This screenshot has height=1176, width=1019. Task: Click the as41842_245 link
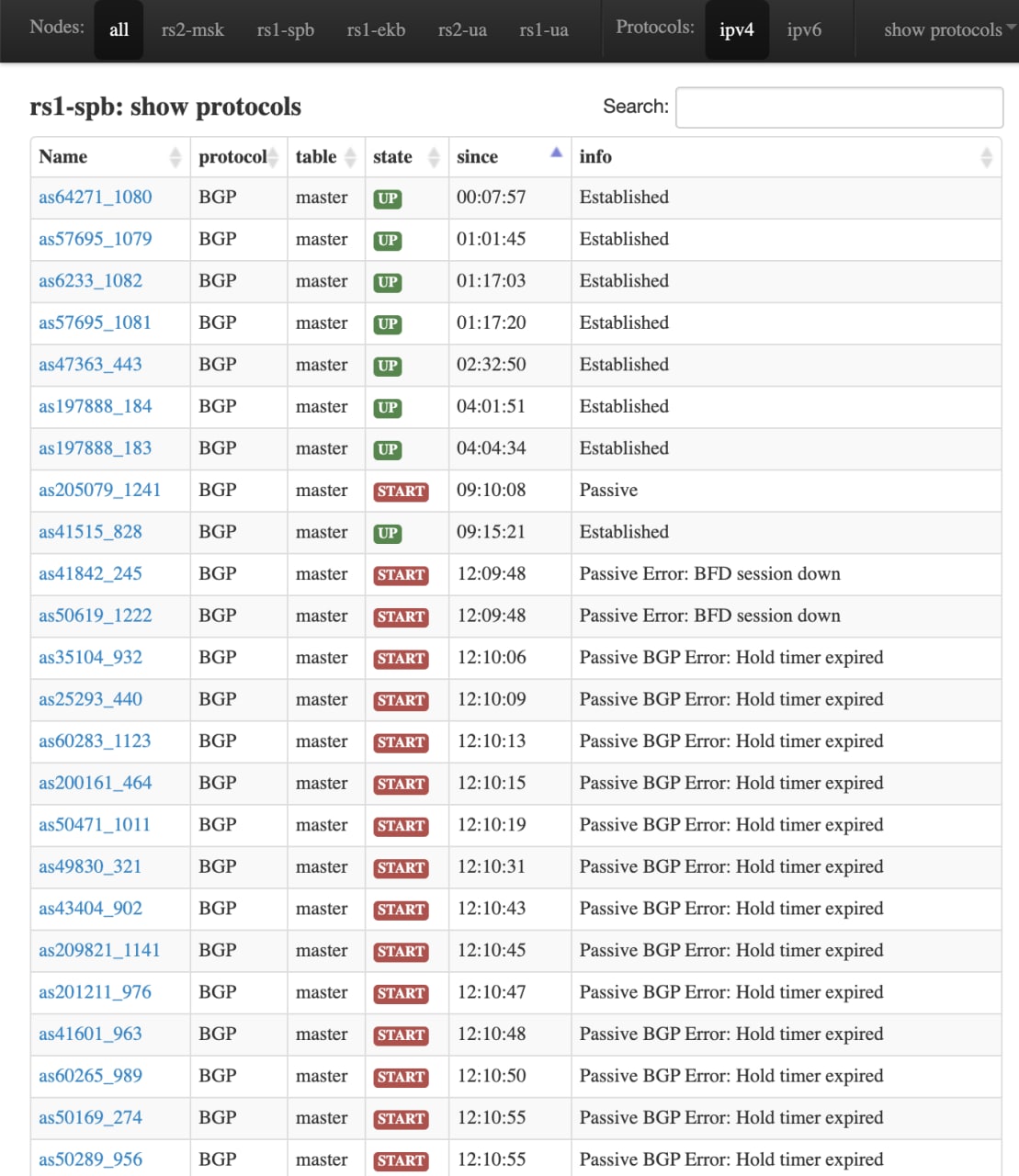pos(90,574)
